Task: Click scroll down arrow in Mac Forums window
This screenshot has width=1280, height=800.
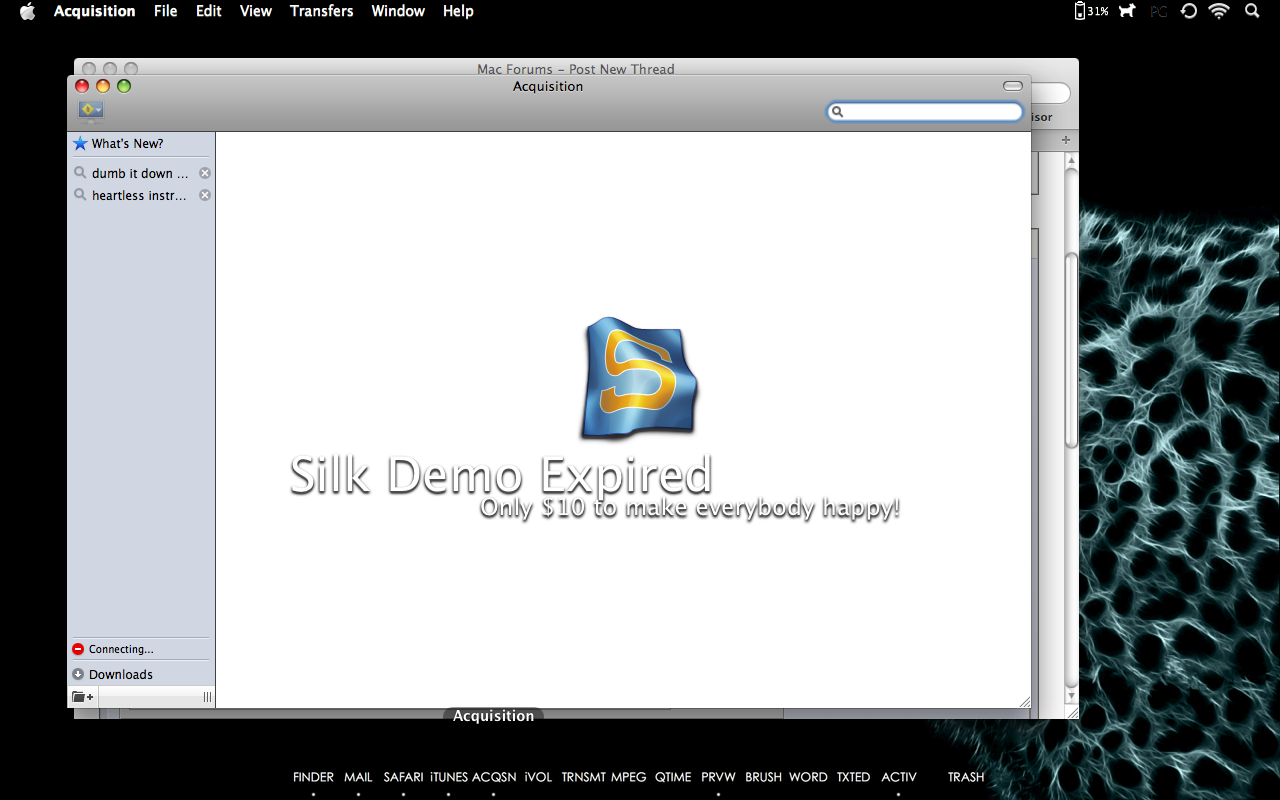Action: (1071, 696)
